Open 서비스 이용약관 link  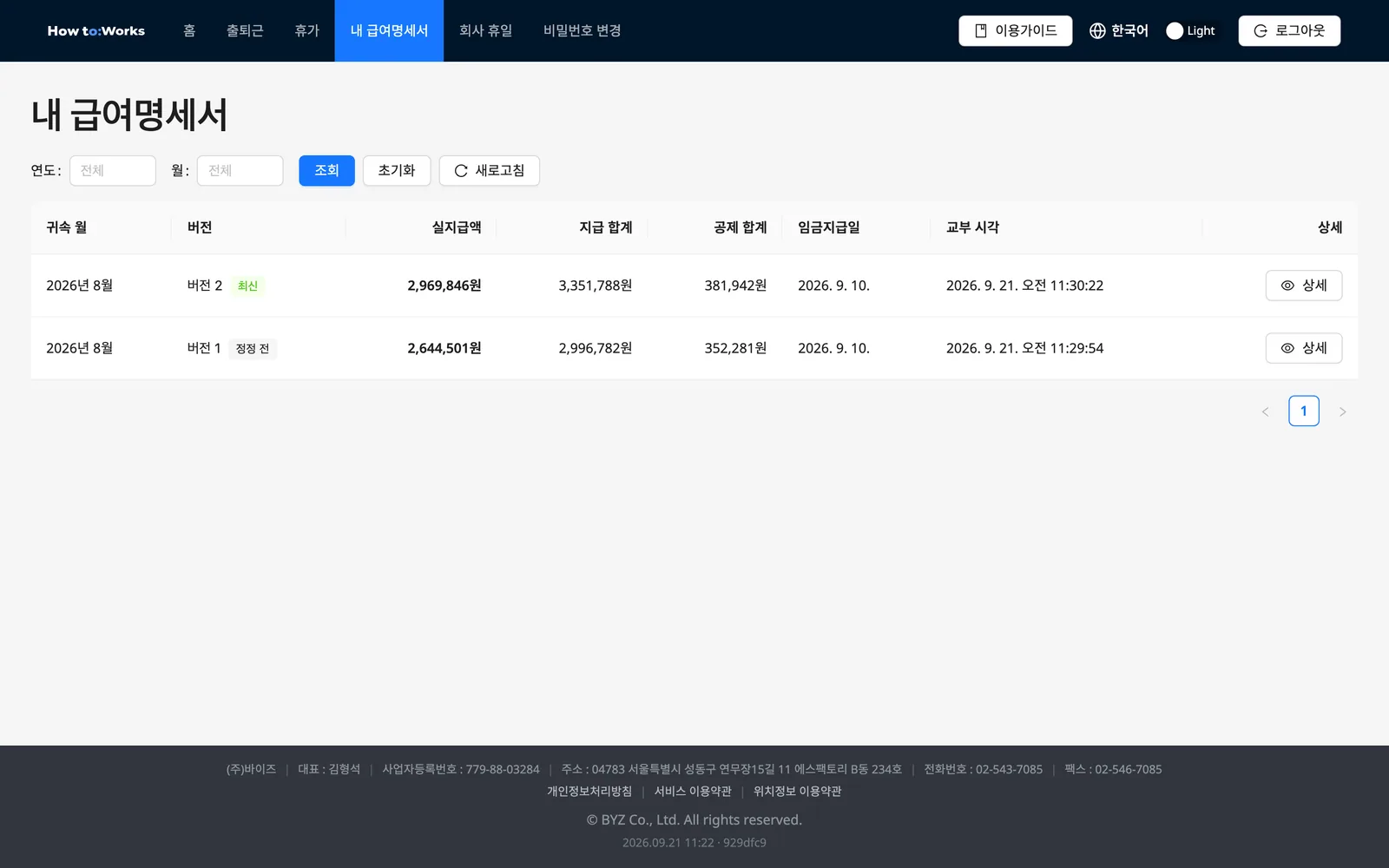(x=693, y=792)
